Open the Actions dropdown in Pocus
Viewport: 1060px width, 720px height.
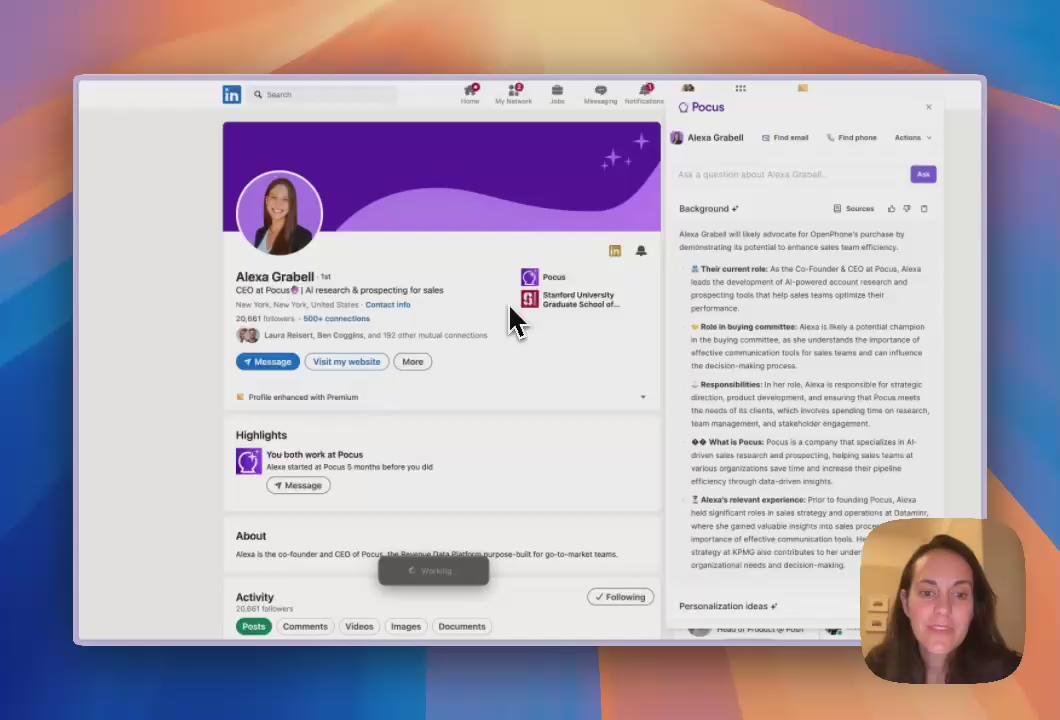coord(913,137)
